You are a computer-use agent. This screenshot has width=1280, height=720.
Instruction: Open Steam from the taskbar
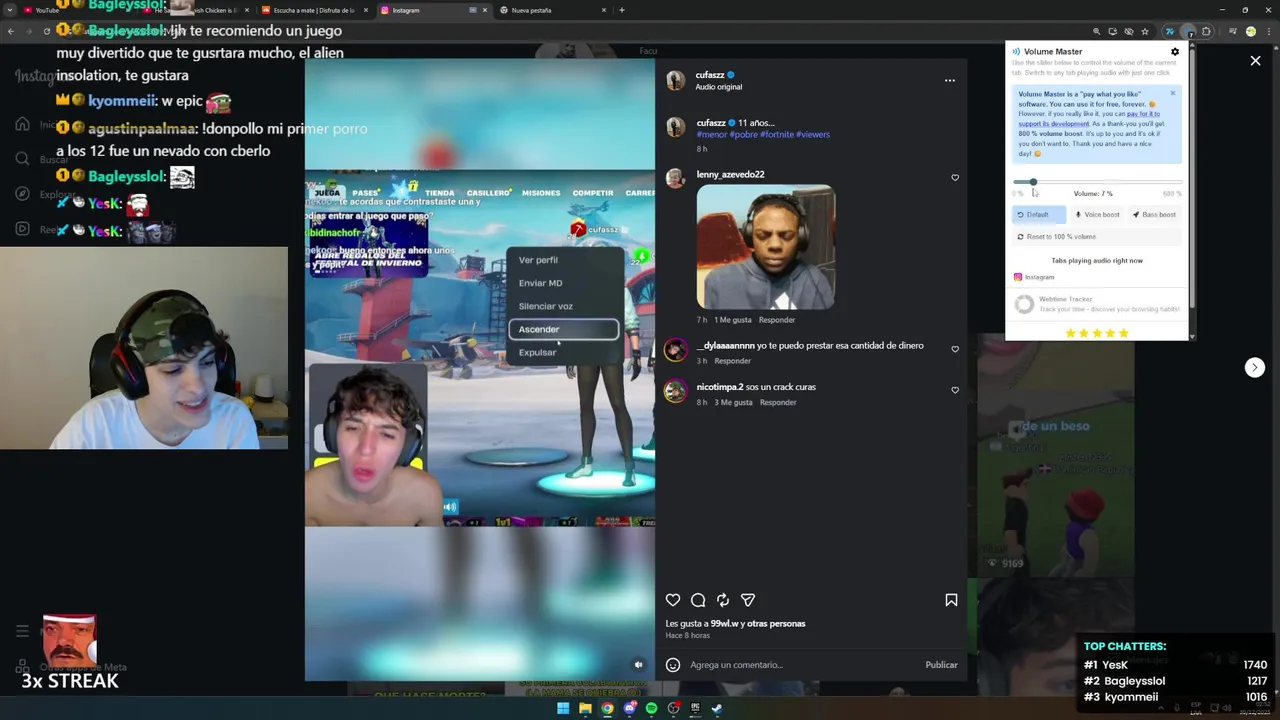(717, 708)
